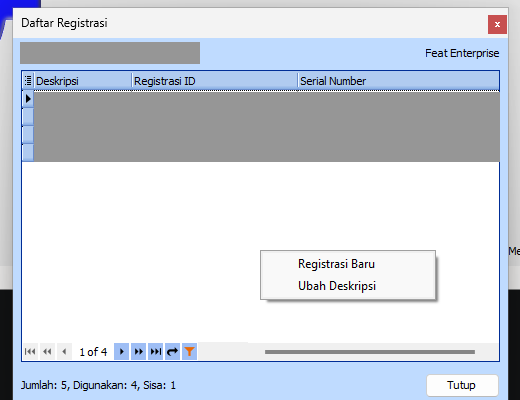Sort by the Deskripsi column header
This screenshot has height=400, width=520.
tap(83, 81)
